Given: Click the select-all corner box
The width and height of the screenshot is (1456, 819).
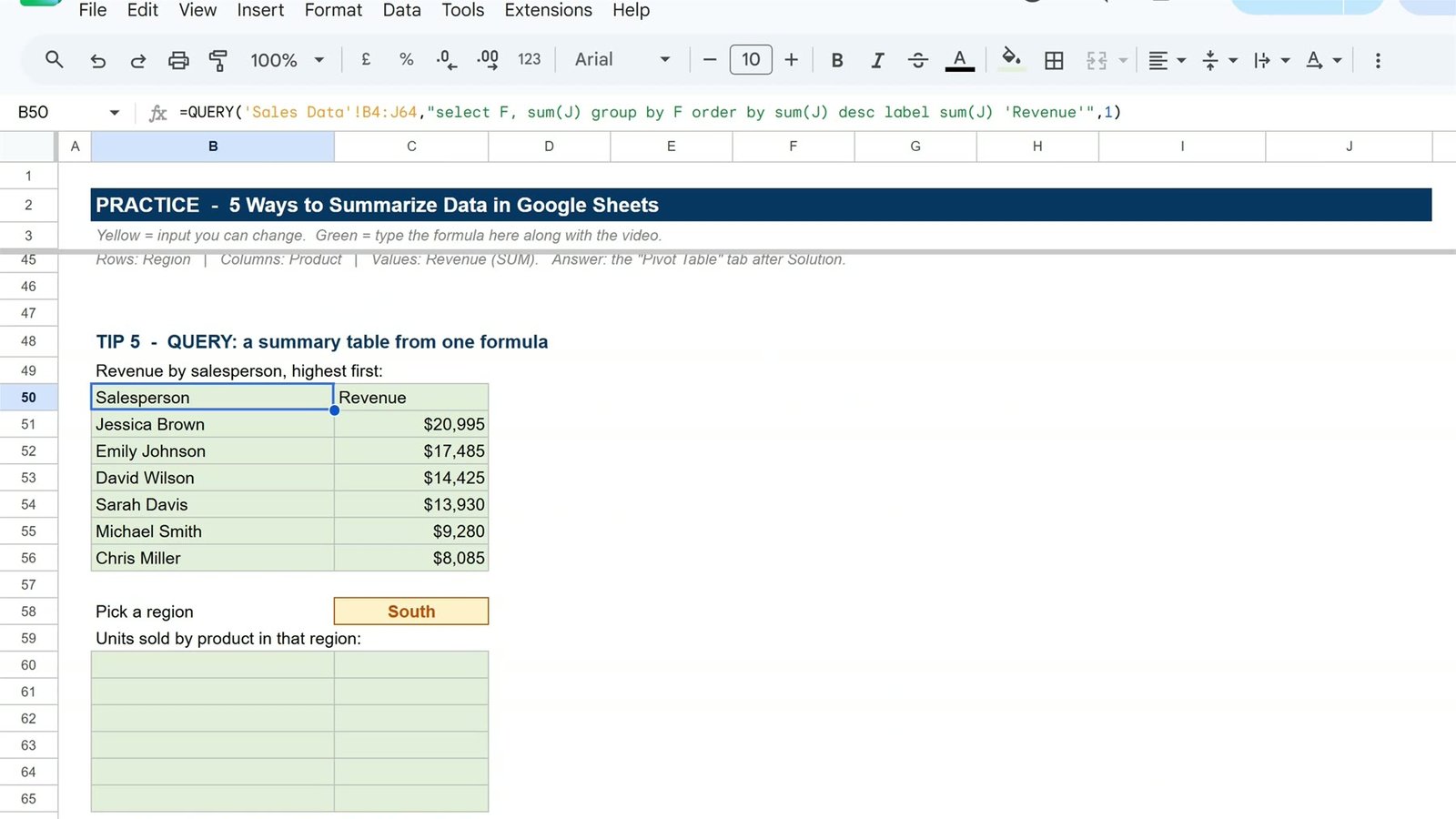Looking at the screenshot, I should [29, 147].
